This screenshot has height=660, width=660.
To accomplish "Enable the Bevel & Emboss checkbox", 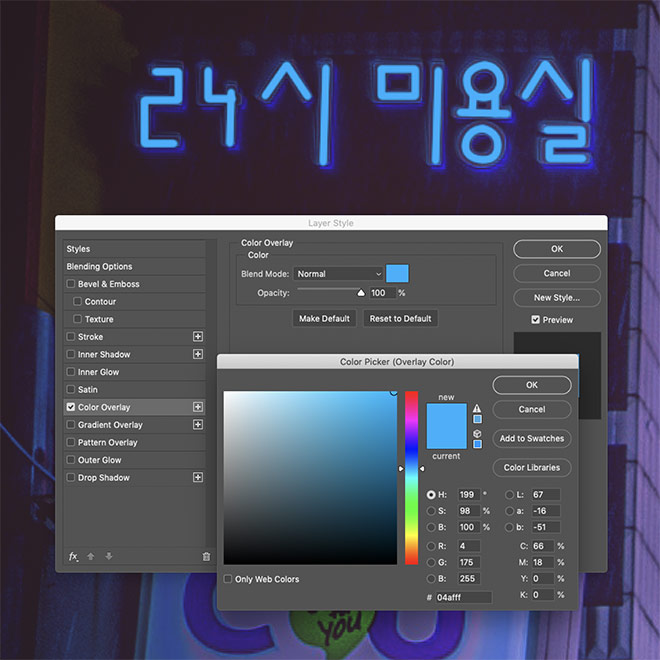I will tap(71, 284).
